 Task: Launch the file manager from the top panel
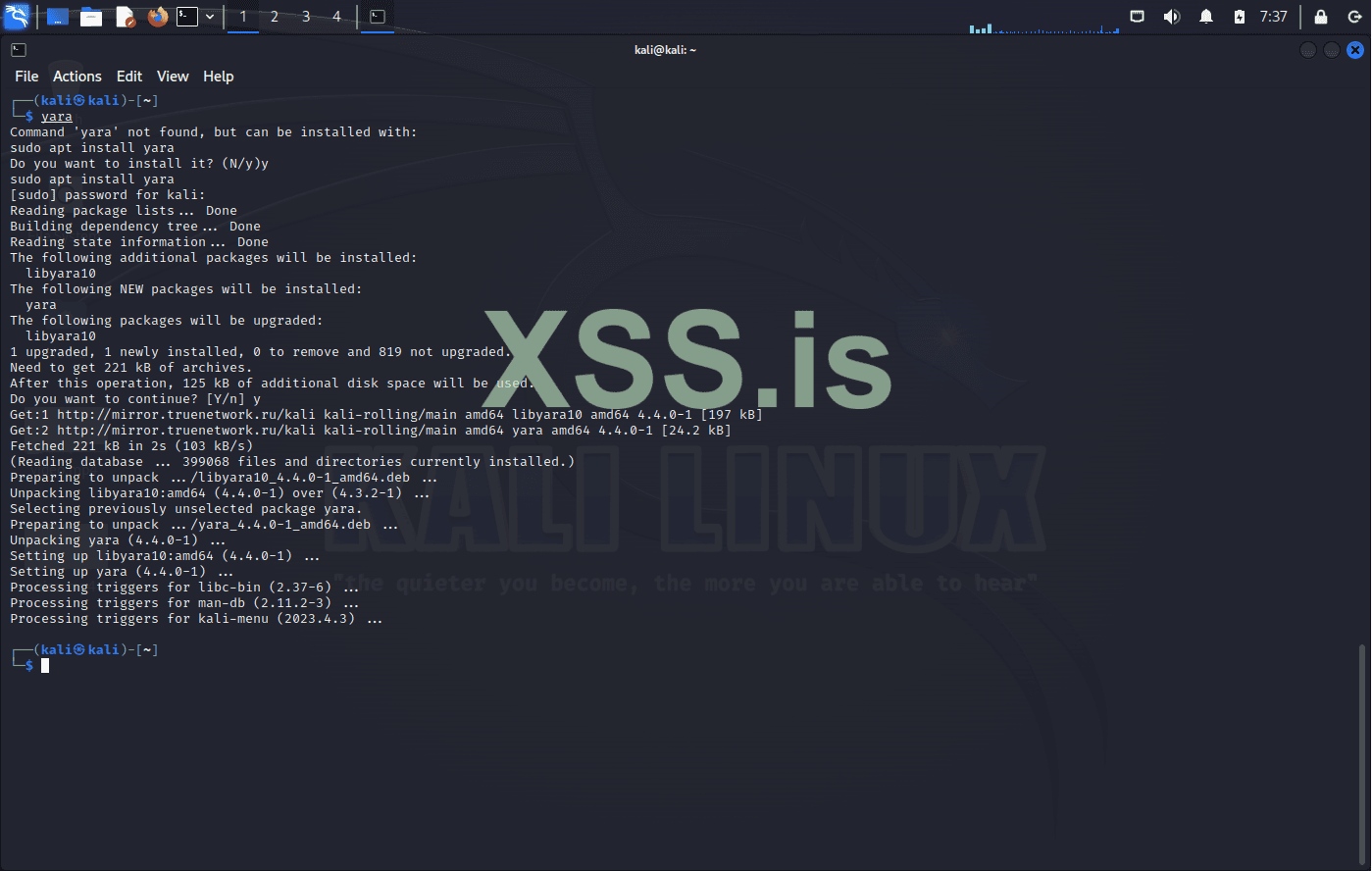pos(91,16)
